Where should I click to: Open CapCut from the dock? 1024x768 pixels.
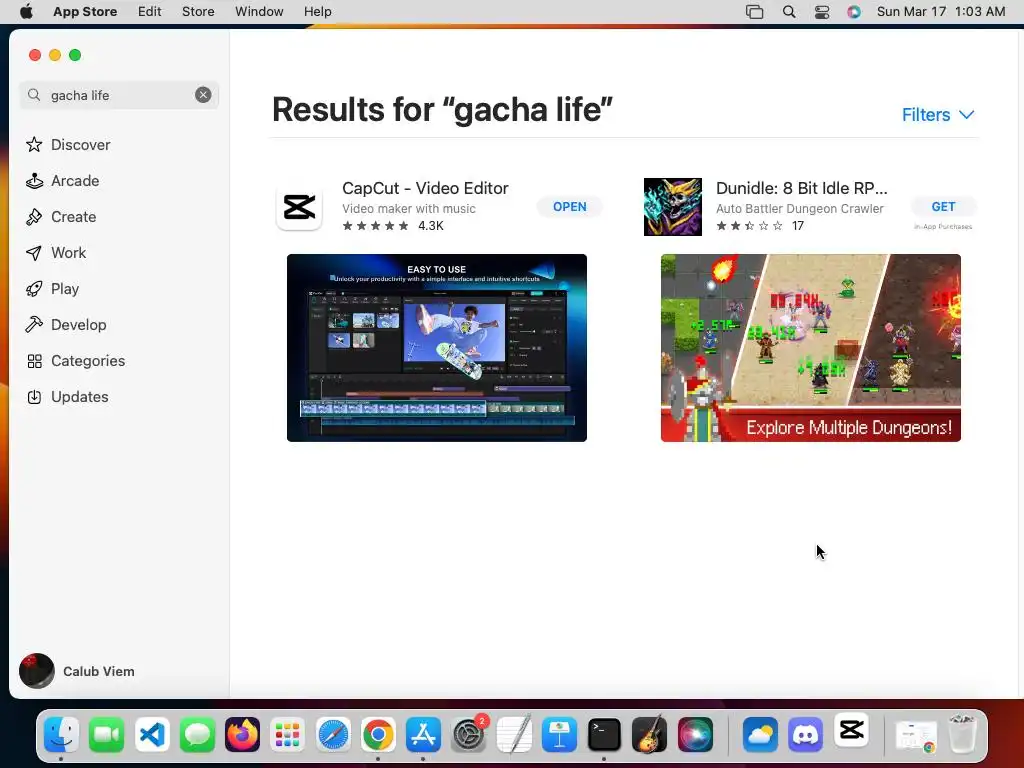[851, 730]
